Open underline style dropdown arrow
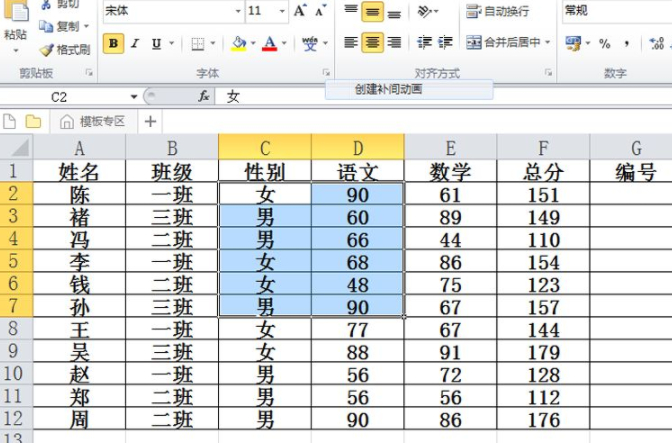This screenshot has height=443, width=672. (171, 43)
